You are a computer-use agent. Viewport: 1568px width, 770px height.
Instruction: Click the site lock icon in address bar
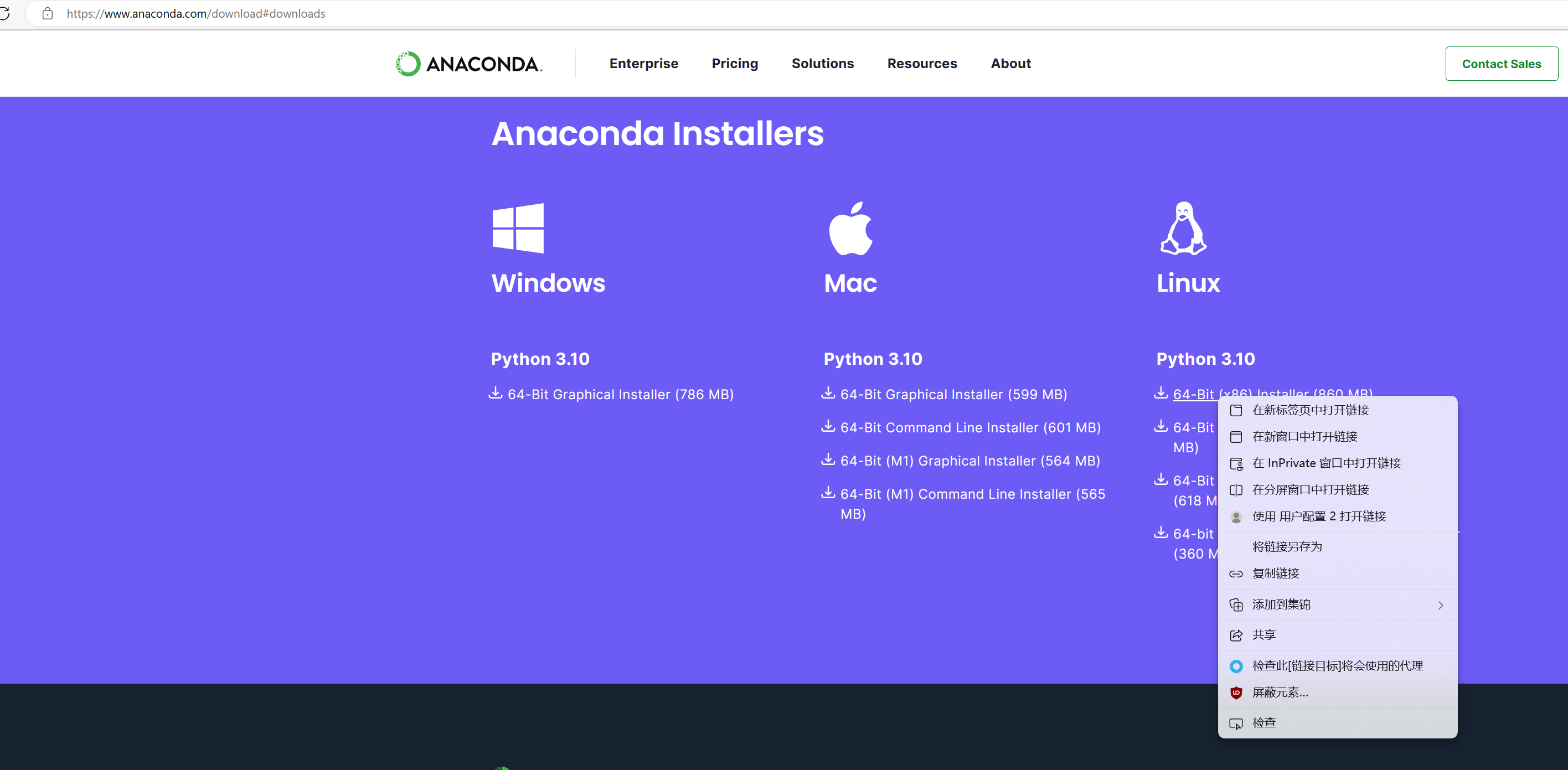[x=48, y=13]
